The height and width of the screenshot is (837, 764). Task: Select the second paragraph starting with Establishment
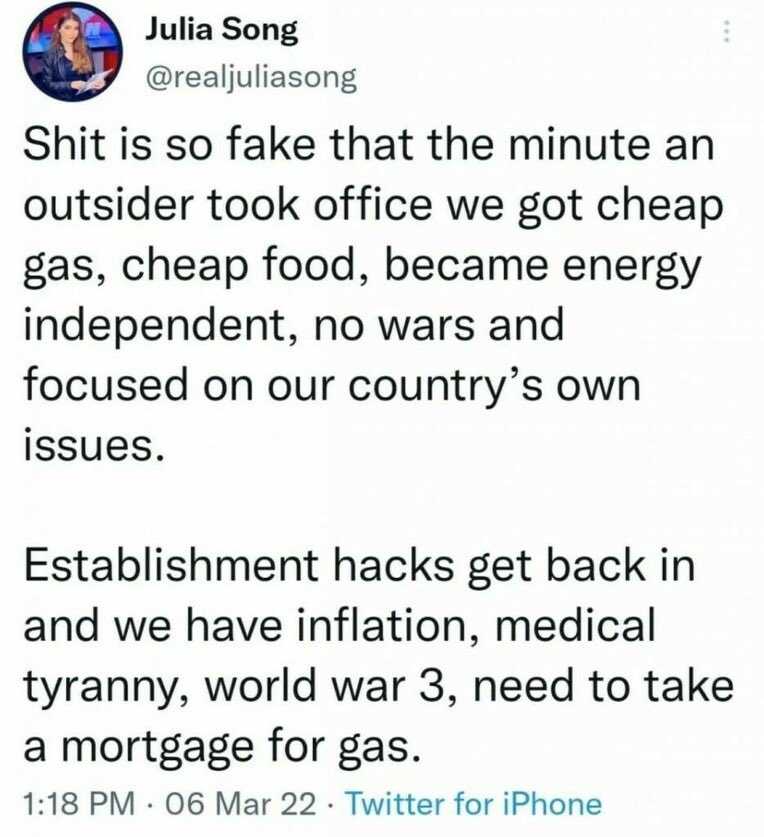coord(379,656)
